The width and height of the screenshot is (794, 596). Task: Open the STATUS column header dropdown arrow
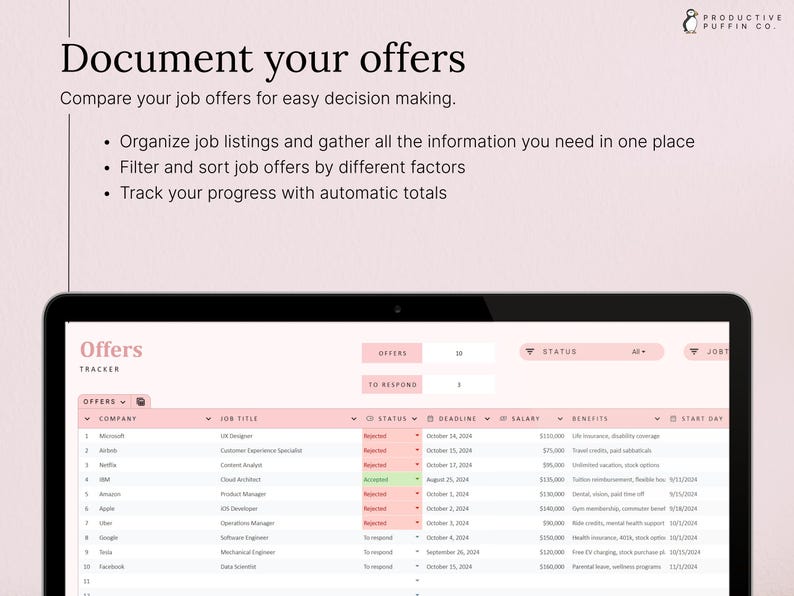[x=415, y=419]
